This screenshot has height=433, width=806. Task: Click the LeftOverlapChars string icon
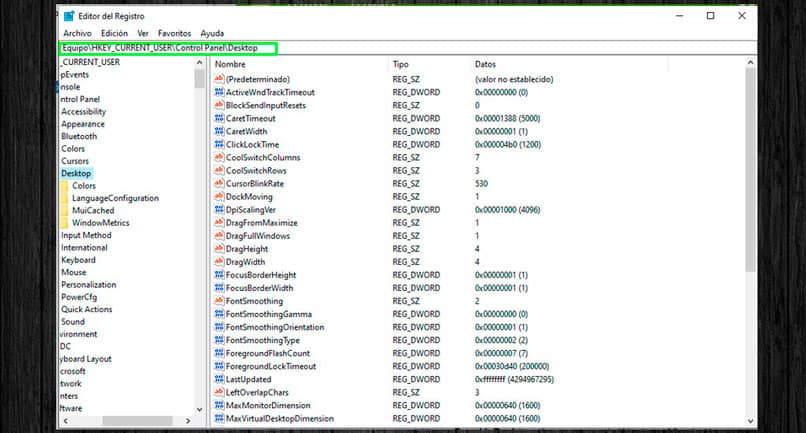pyautogui.click(x=219, y=392)
